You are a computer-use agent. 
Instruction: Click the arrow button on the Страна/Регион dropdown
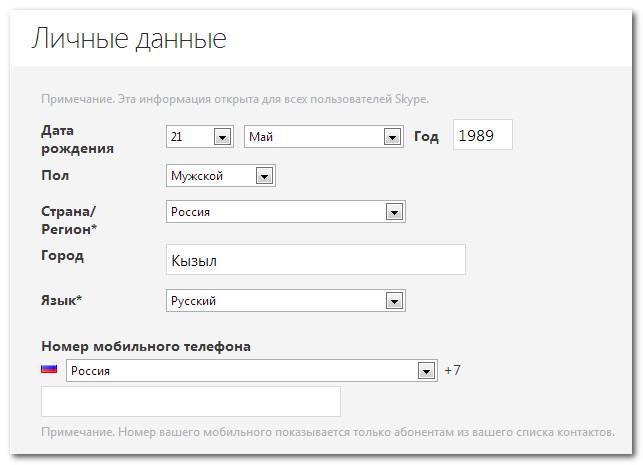(394, 212)
